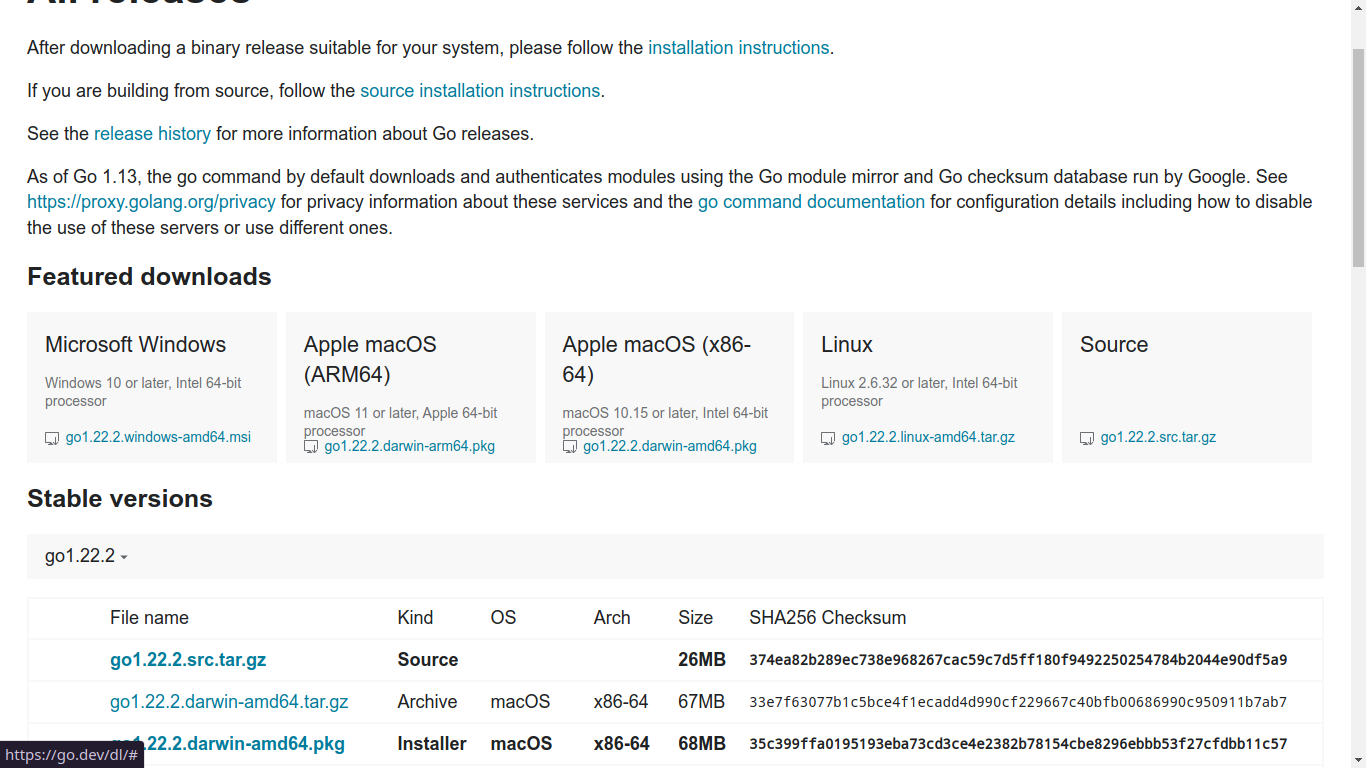Viewport: 1366px width, 768px height.
Task: Download featured go1.22.2.linux-amd64.tar.gz archive
Action: coord(928,437)
